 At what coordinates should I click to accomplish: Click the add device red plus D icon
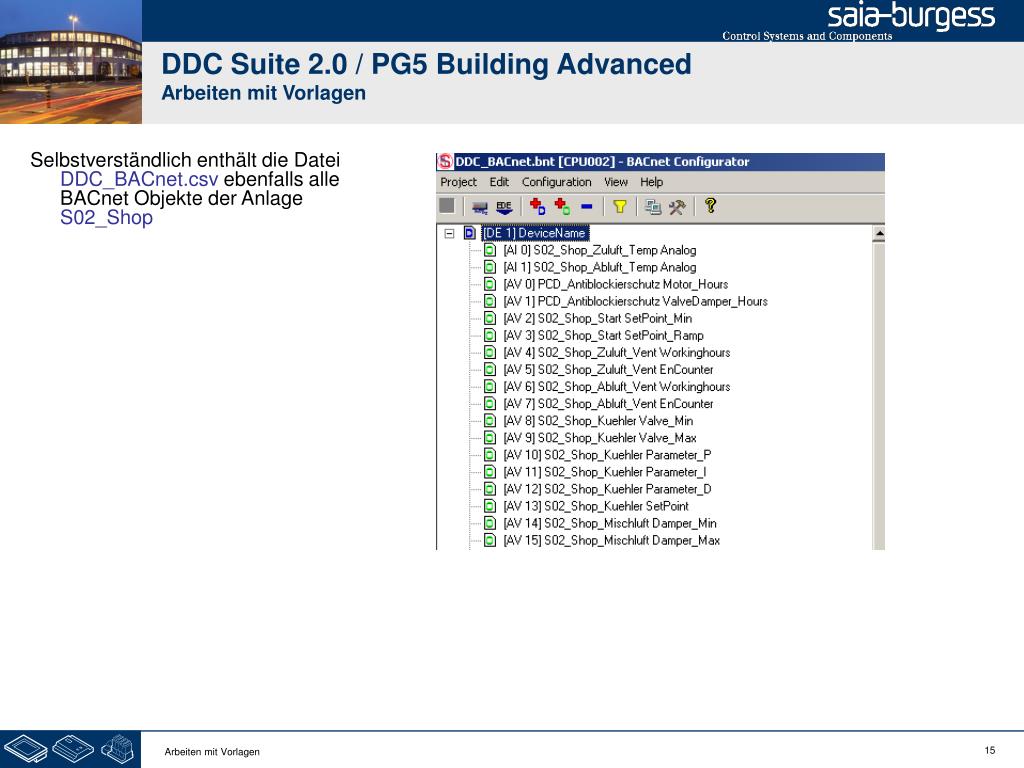click(537, 206)
